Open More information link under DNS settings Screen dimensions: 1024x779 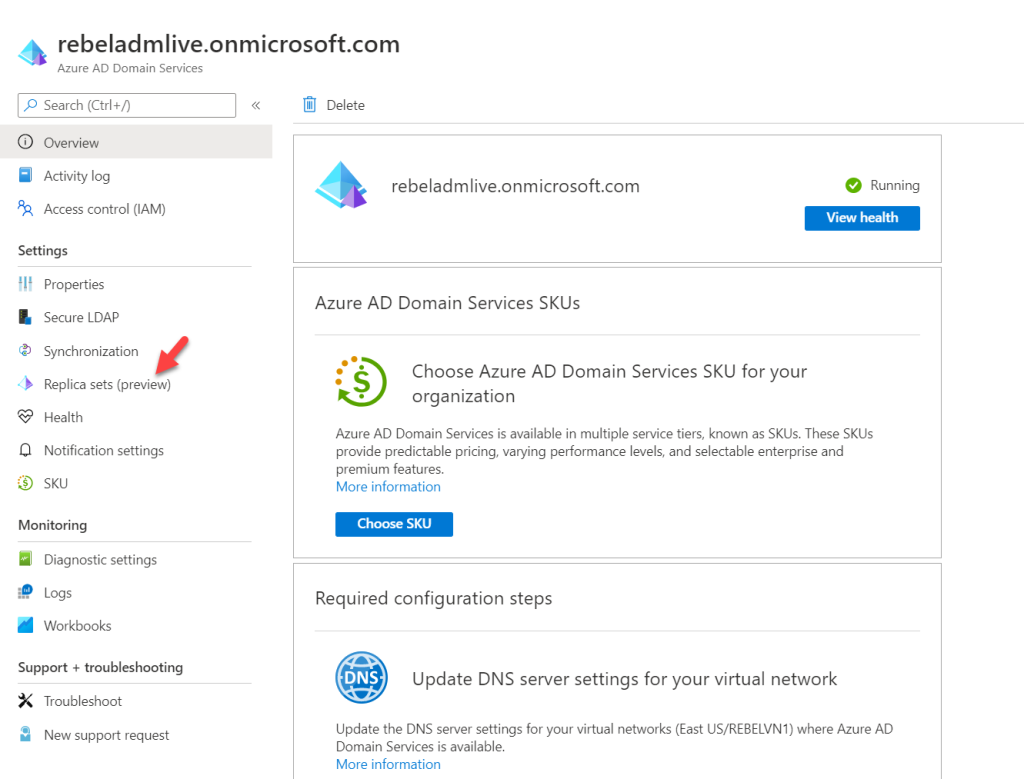[388, 764]
